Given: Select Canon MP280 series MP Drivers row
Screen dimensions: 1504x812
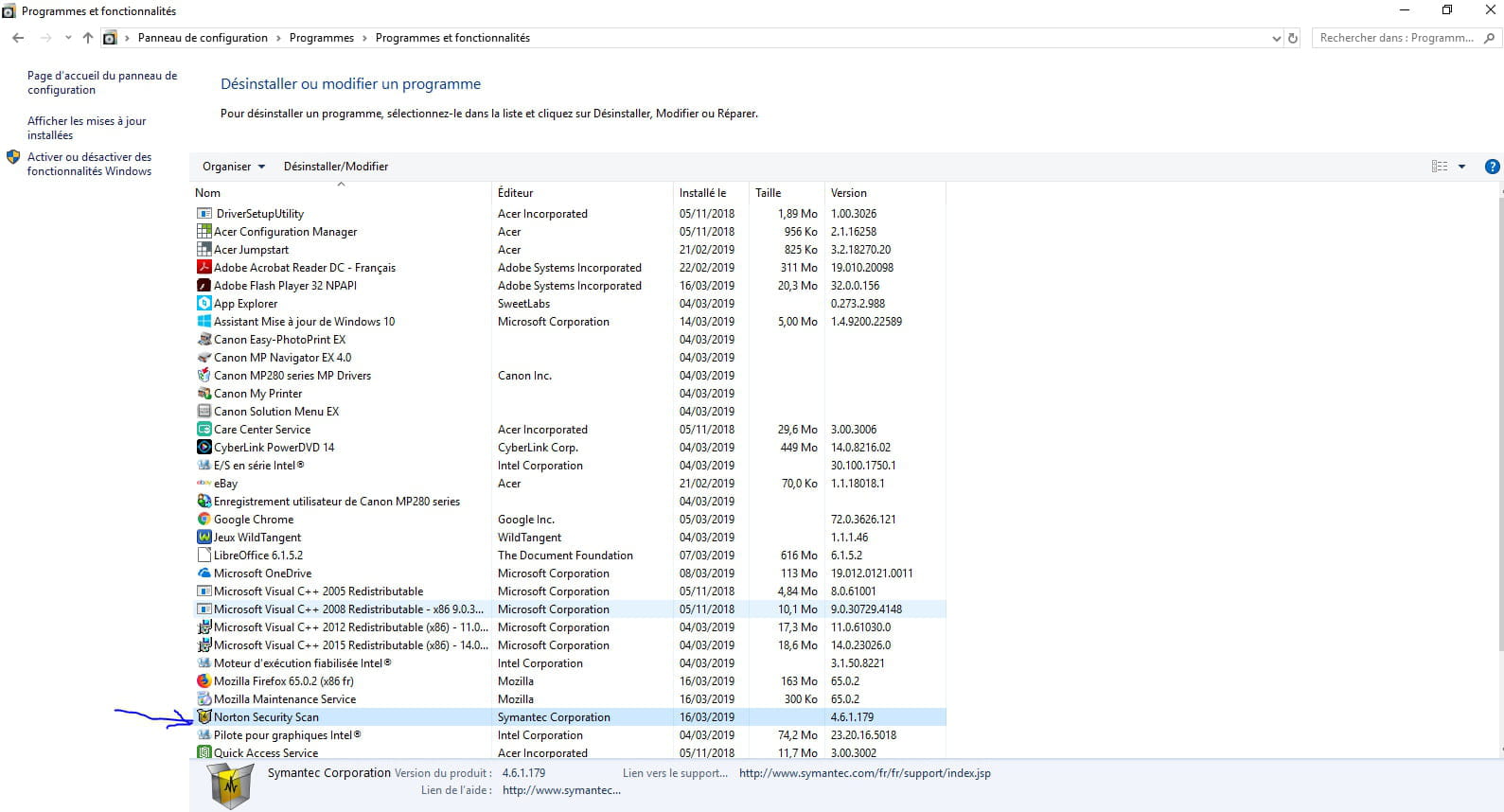Looking at the screenshot, I should pos(570,376).
